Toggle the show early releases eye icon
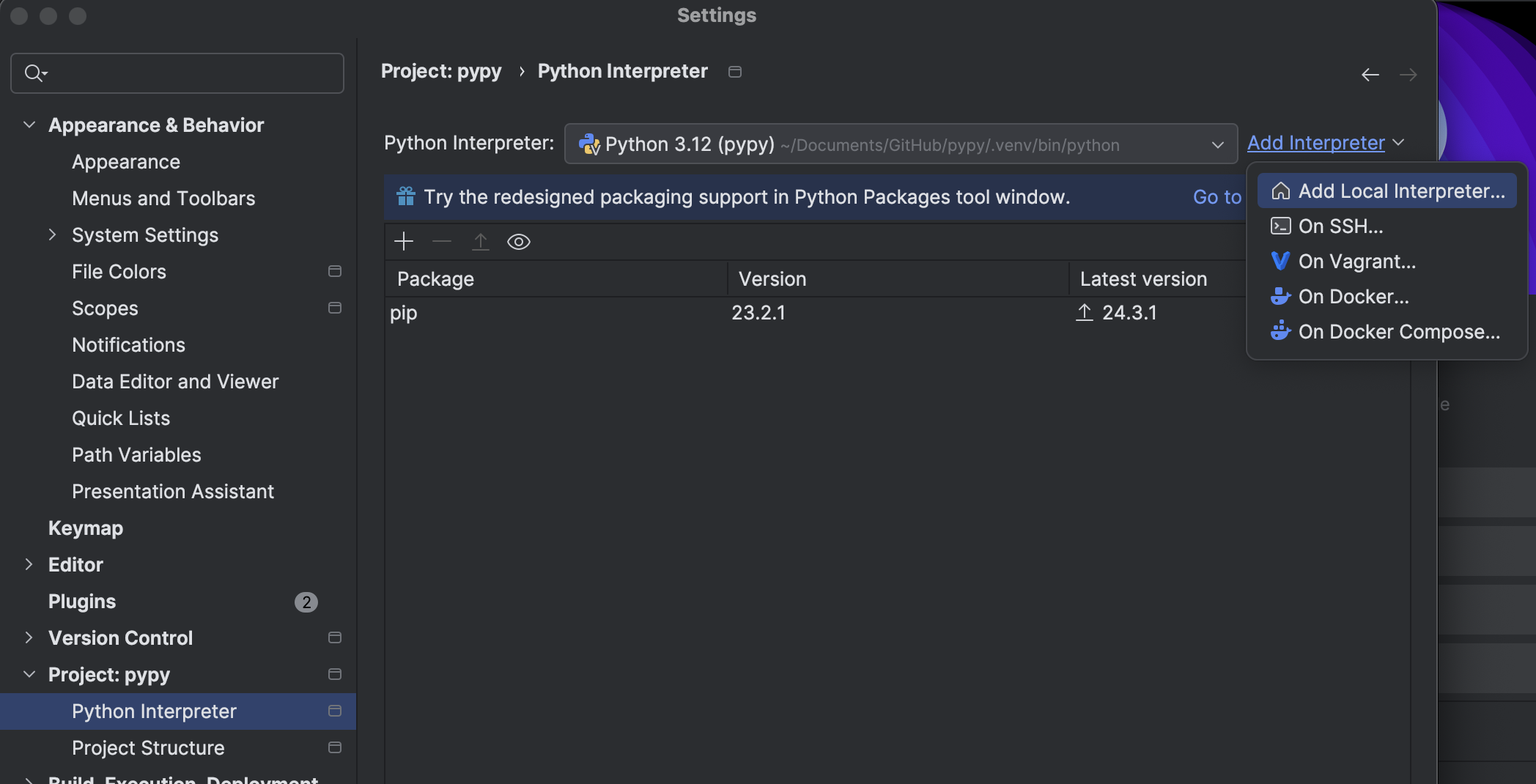 tap(519, 242)
